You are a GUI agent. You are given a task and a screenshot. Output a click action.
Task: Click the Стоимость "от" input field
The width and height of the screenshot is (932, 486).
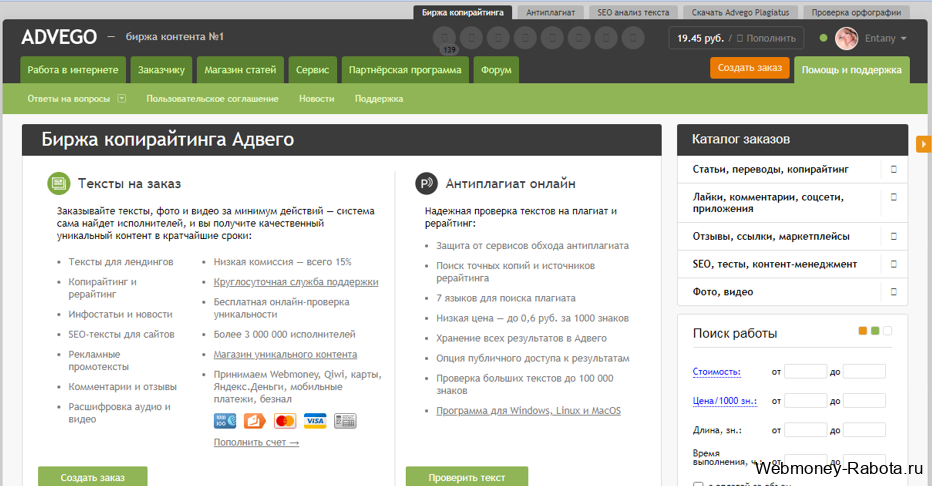coord(805,372)
